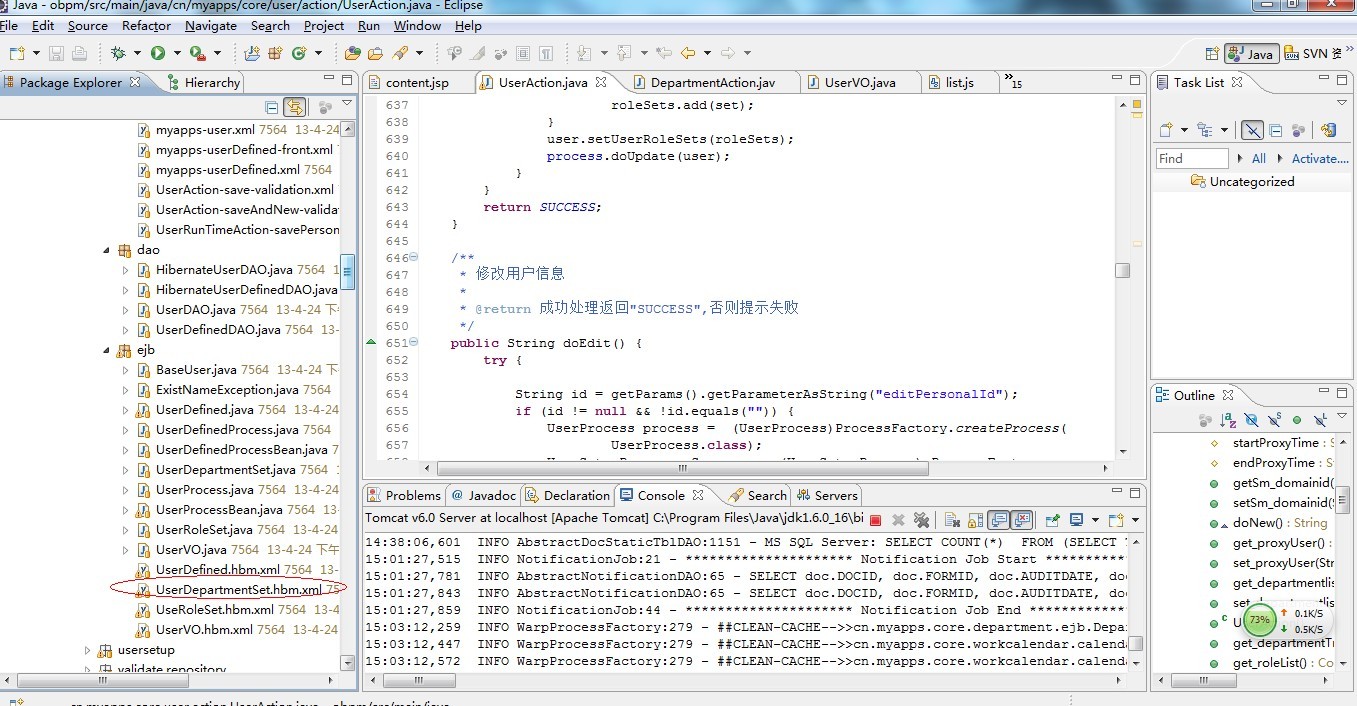Image resolution: width=1357 pixels, height=706 pixels.
Task: Open the Run button dropdown arrow
Action: pyautogui.click(x=177, y=53)
